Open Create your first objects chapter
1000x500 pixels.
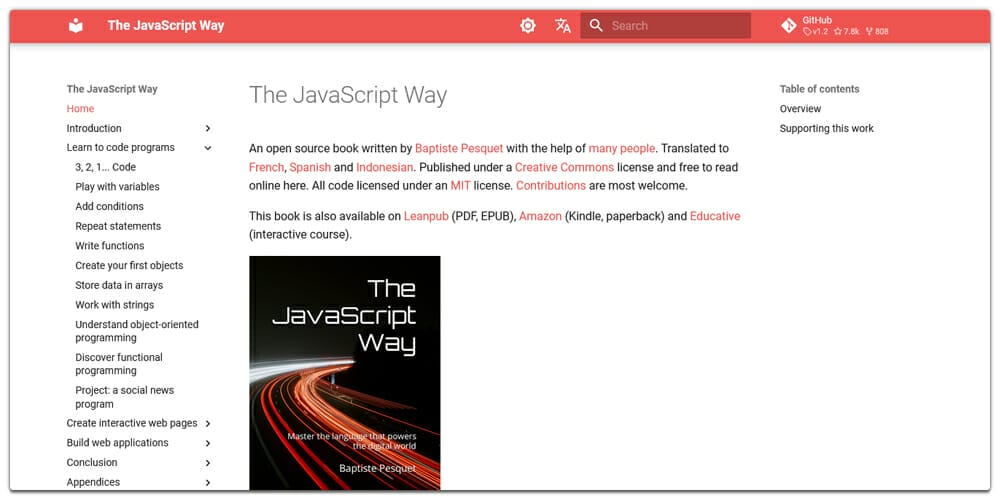(x=129, y=265)
